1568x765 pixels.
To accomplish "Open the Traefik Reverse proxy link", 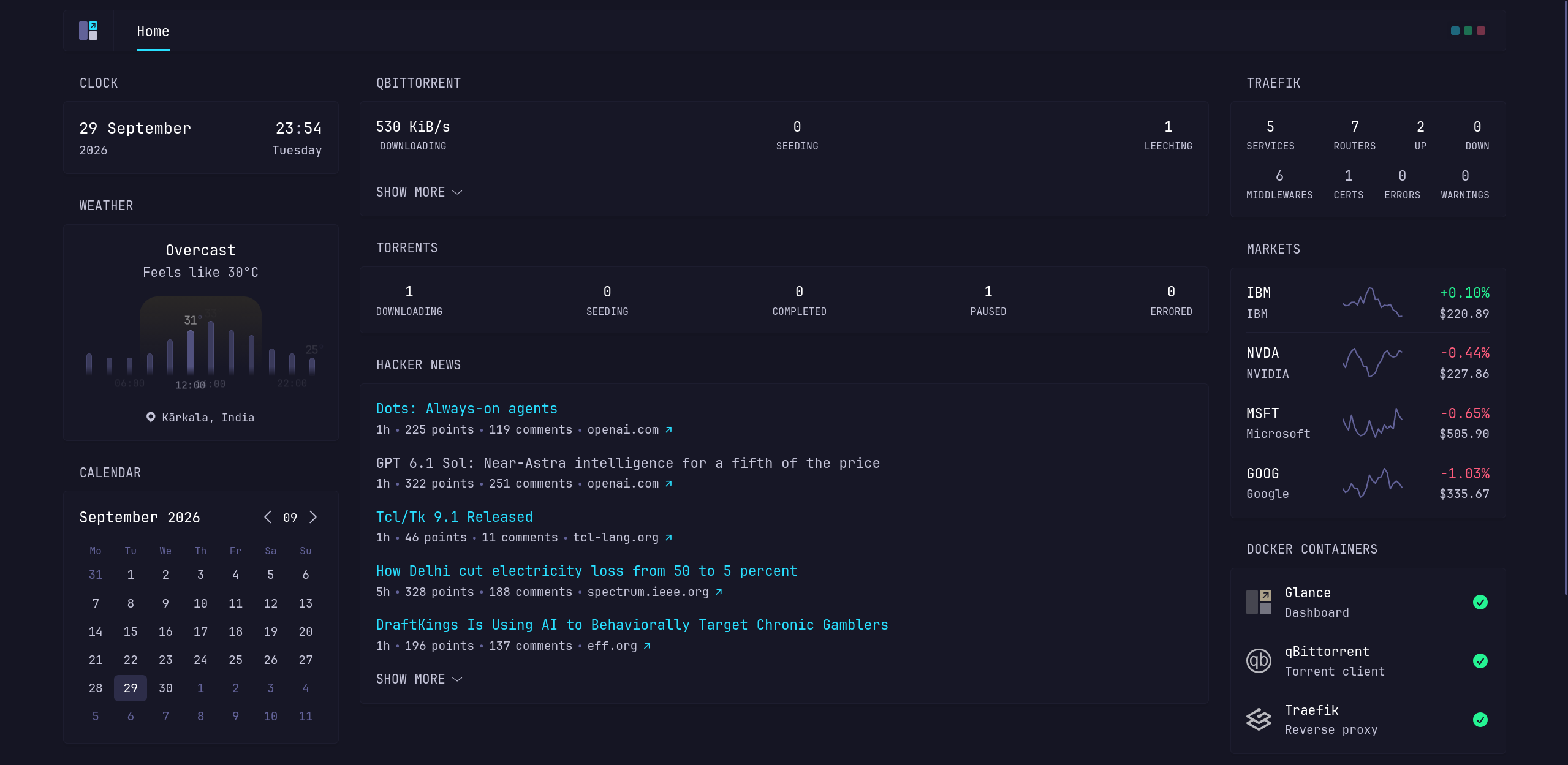I will tap(1311, 710).
